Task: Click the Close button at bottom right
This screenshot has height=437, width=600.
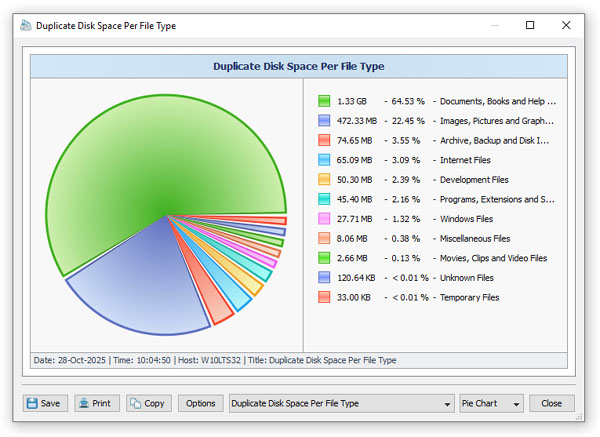Action: [x=551, y=403]
